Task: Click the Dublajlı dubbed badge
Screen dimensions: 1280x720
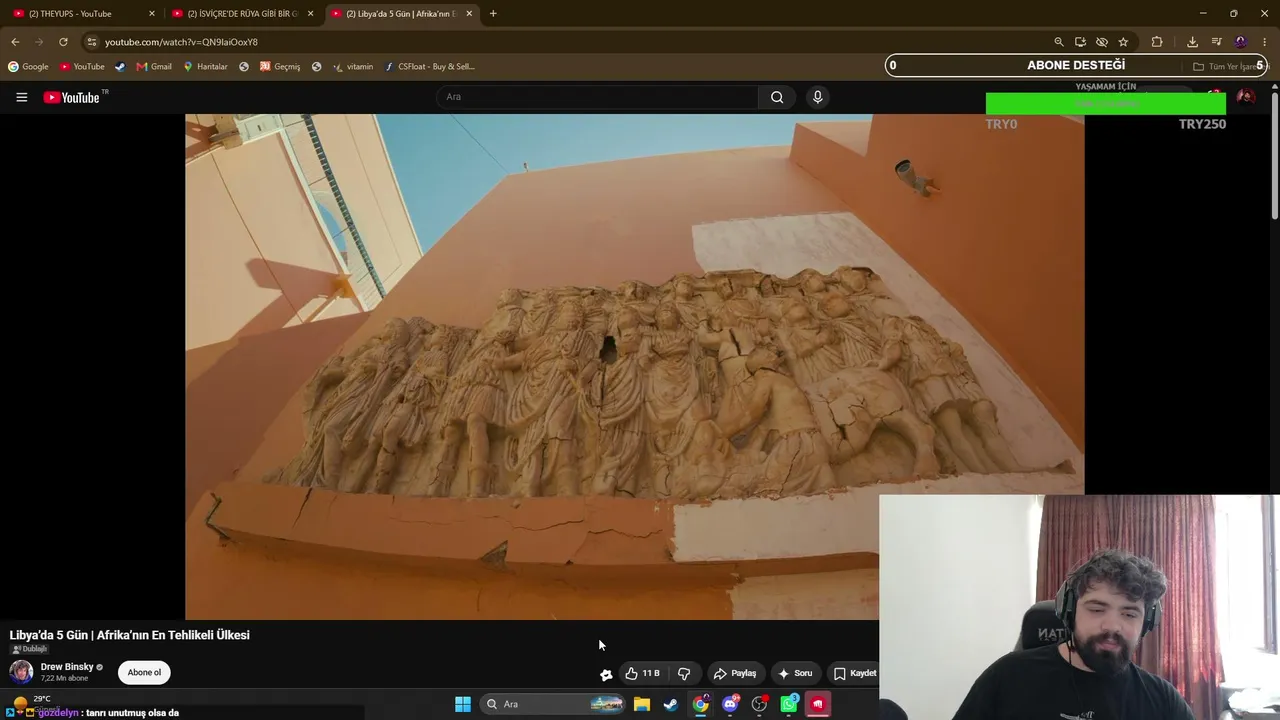Action: coord(30,649)
